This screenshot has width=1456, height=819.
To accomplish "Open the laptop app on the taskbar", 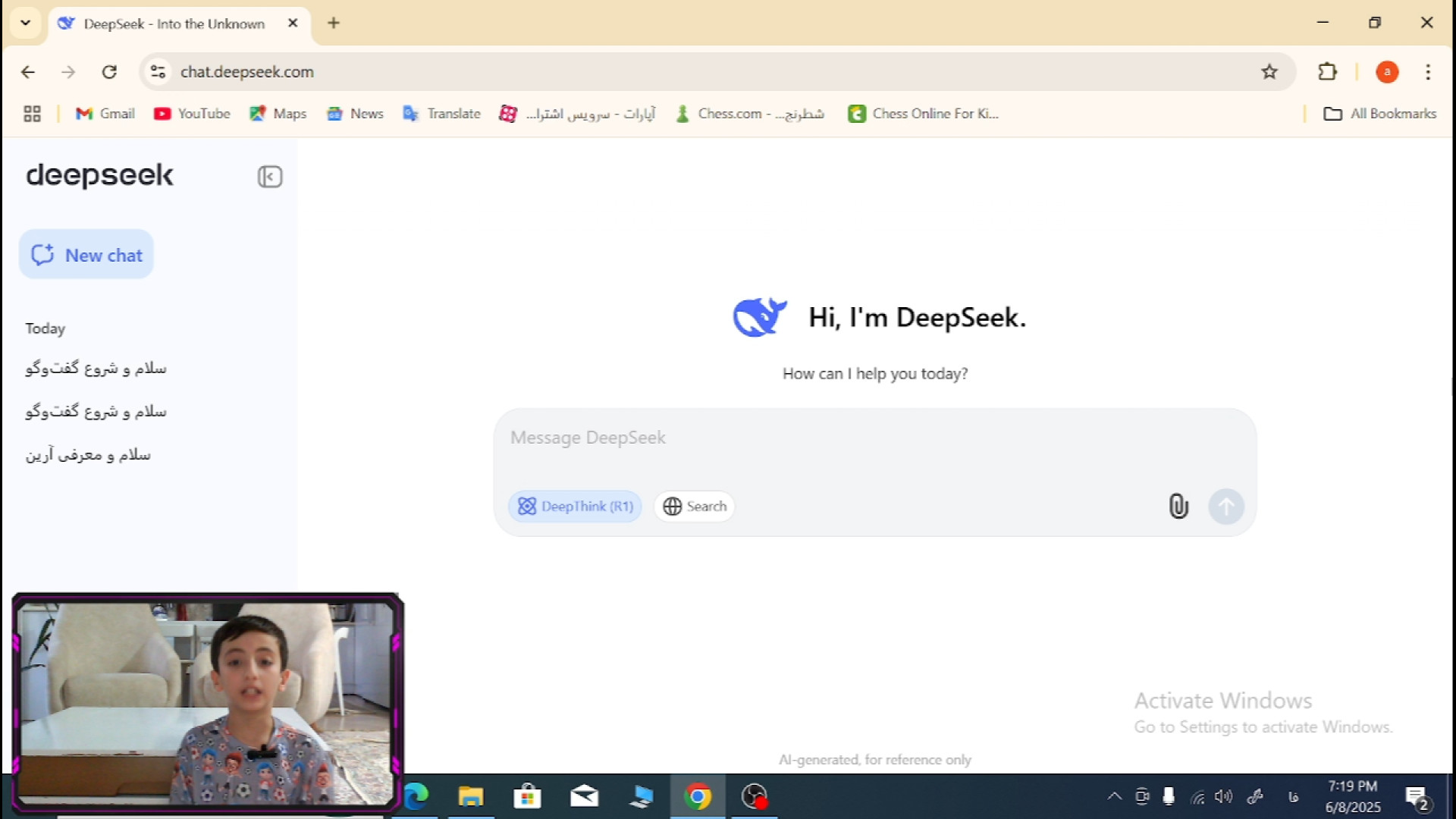I will tap(641, 796).
